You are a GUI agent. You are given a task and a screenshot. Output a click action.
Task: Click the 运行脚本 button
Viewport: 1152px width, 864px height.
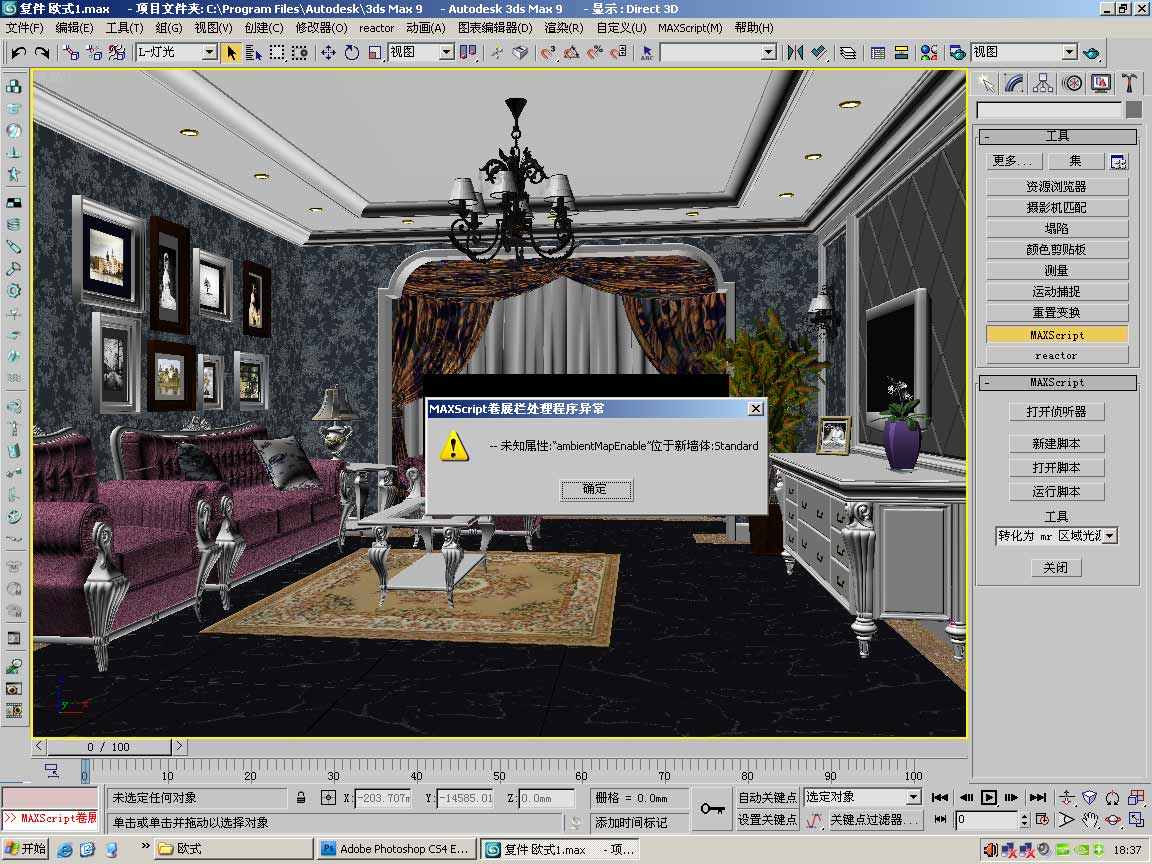[x=1056, y=492]
